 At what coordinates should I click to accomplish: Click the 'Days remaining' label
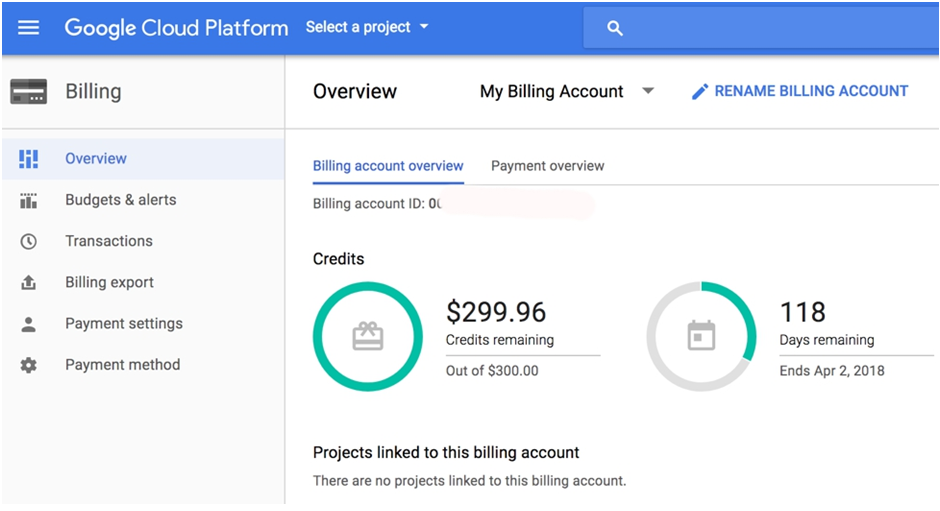[827, 340]
